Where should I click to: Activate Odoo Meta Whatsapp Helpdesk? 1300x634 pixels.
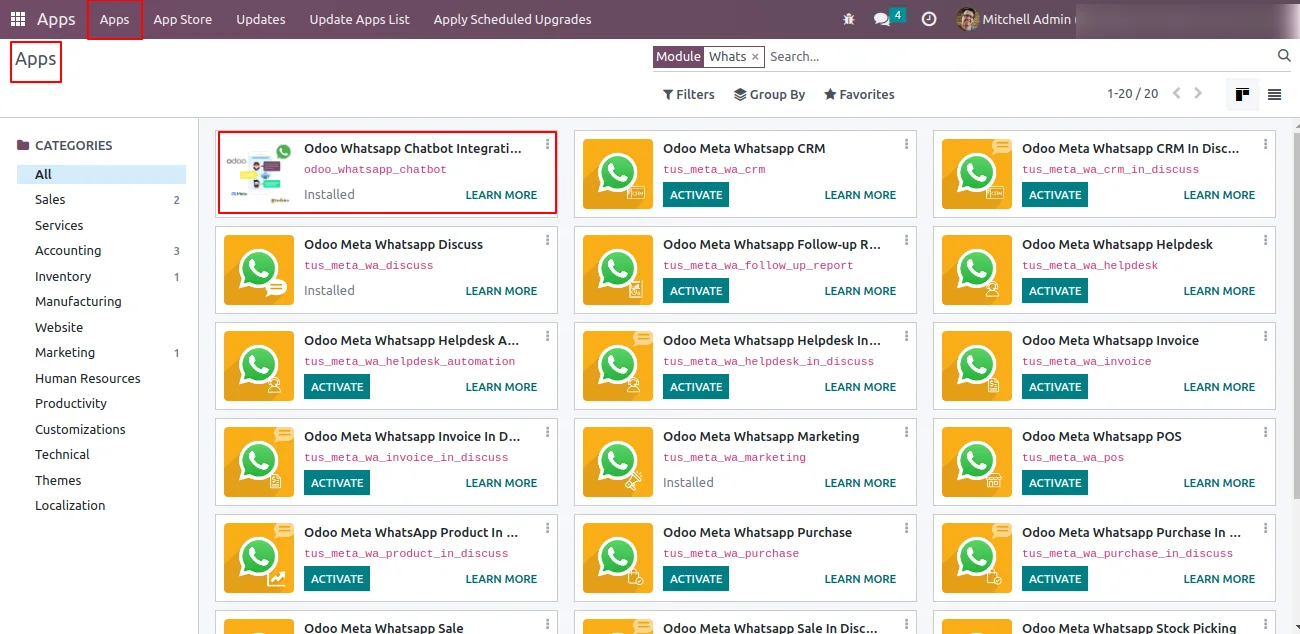[1055, 291]
